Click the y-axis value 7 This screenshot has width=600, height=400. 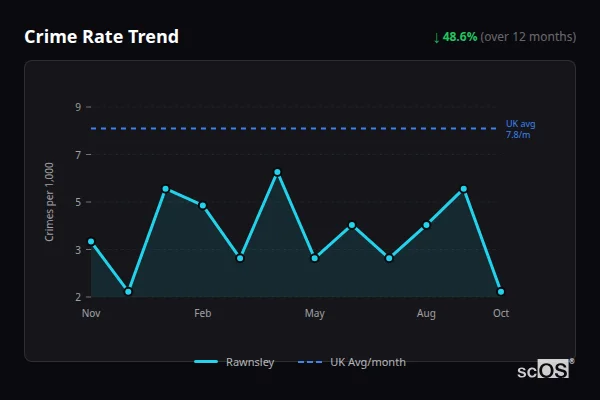click(x=78, y=155)
